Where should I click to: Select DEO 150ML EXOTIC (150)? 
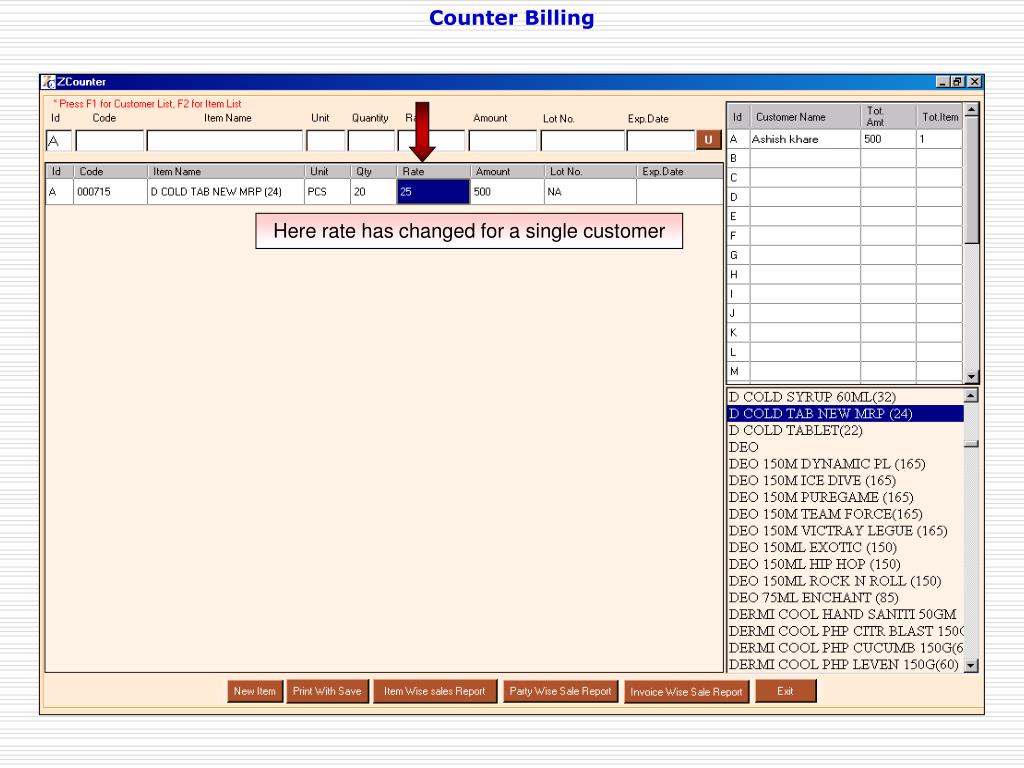pyautogui.click(x=845, y=548)
